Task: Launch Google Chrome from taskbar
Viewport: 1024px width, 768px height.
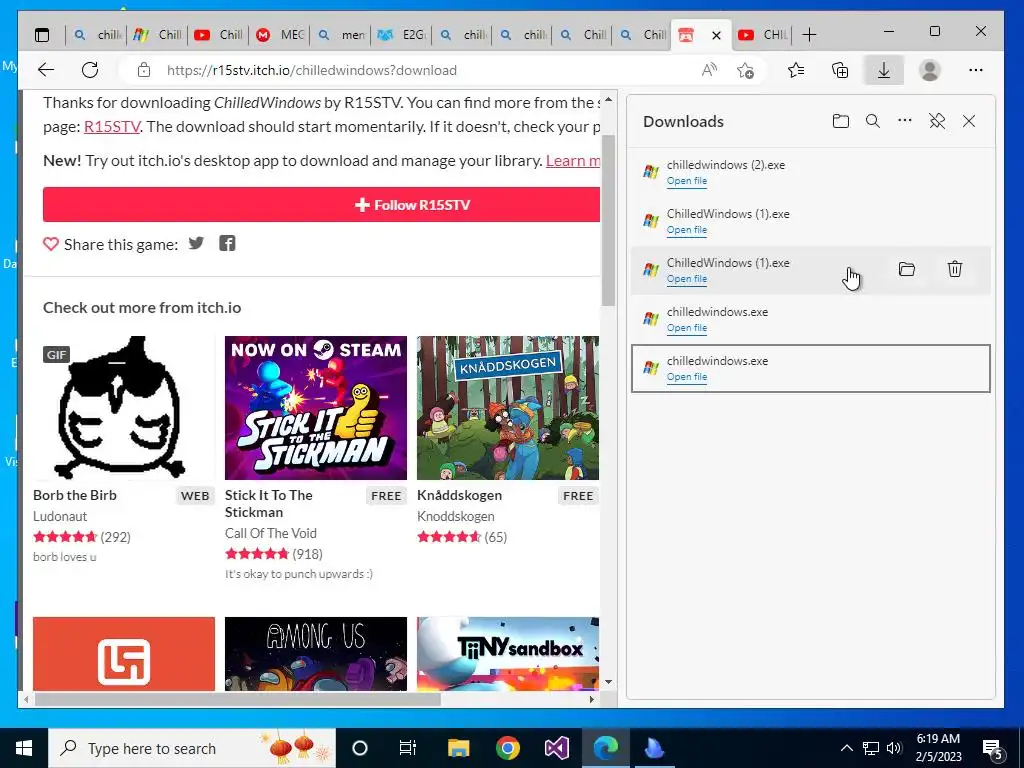Action: 507,748
